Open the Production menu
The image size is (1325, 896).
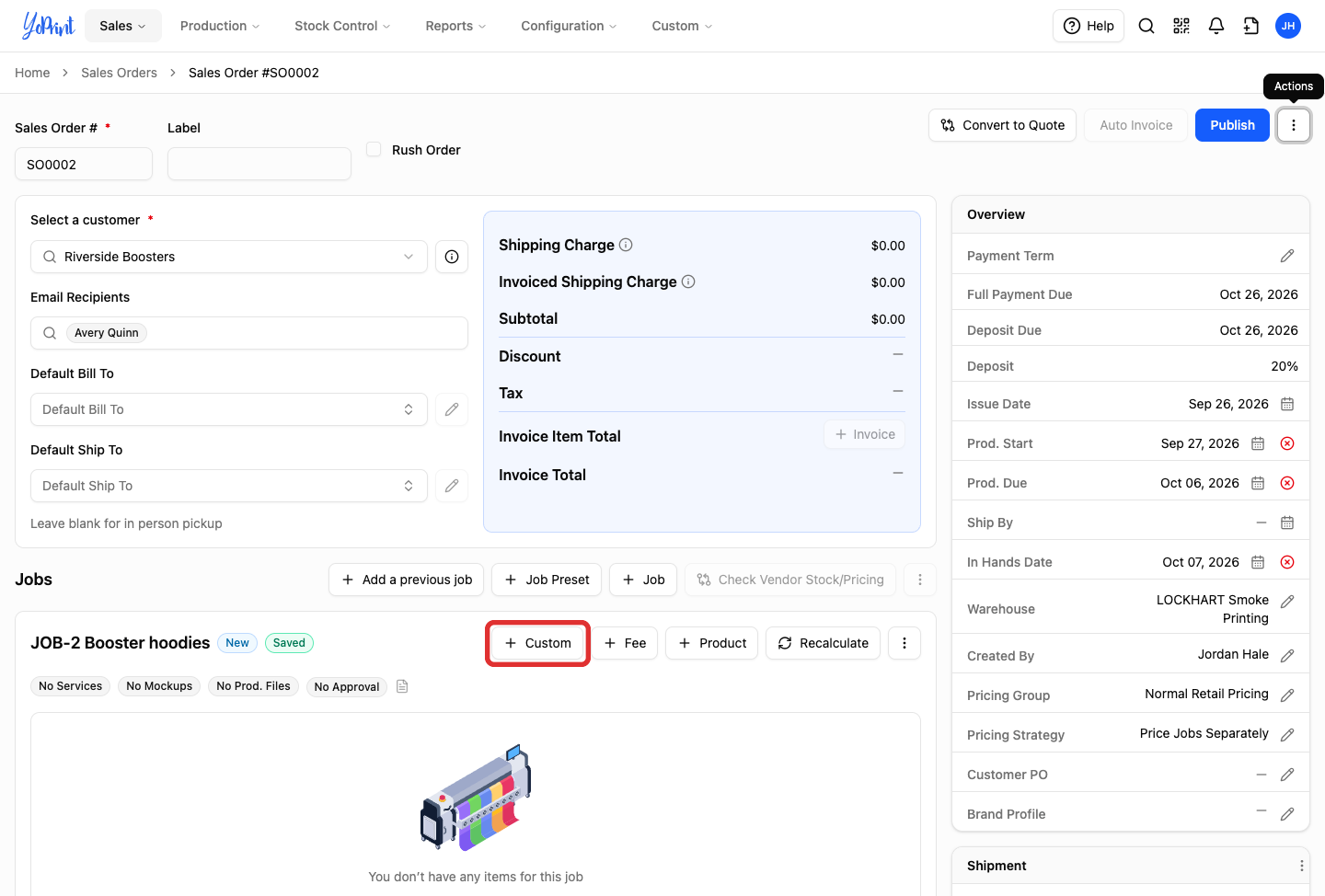point(220,26)
